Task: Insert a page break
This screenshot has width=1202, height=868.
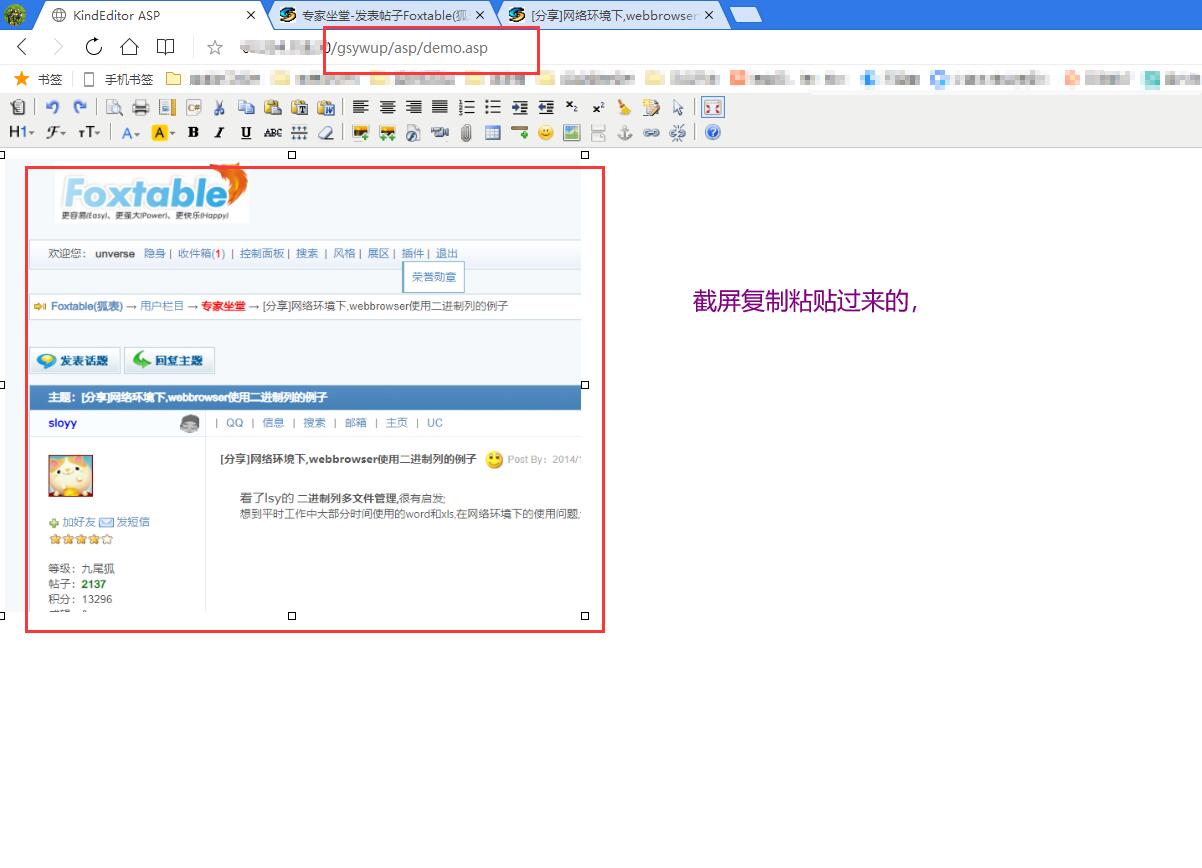Action: [598, 132]
